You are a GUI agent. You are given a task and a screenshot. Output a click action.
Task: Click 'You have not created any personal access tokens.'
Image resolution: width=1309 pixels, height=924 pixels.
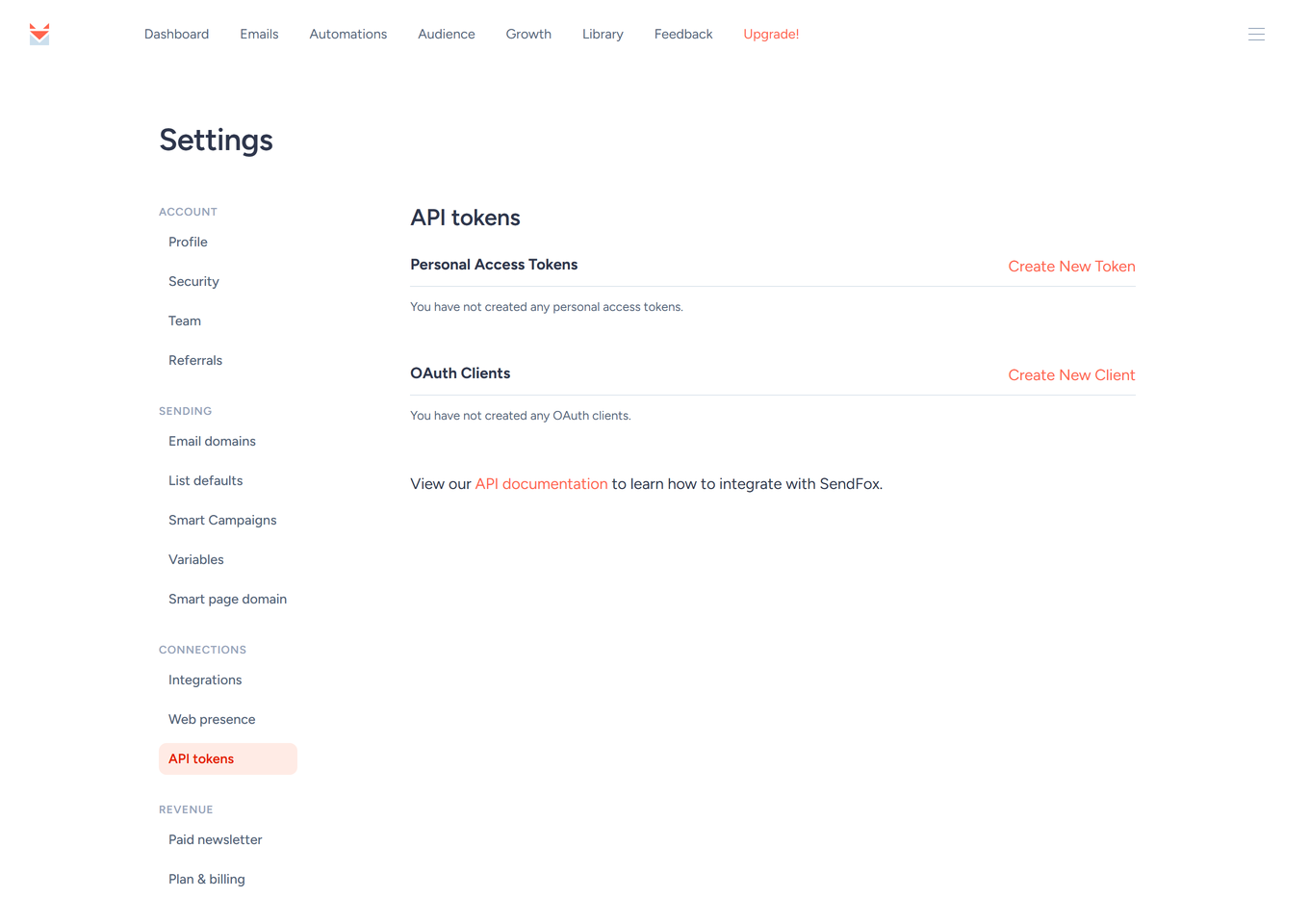[547, 307]
